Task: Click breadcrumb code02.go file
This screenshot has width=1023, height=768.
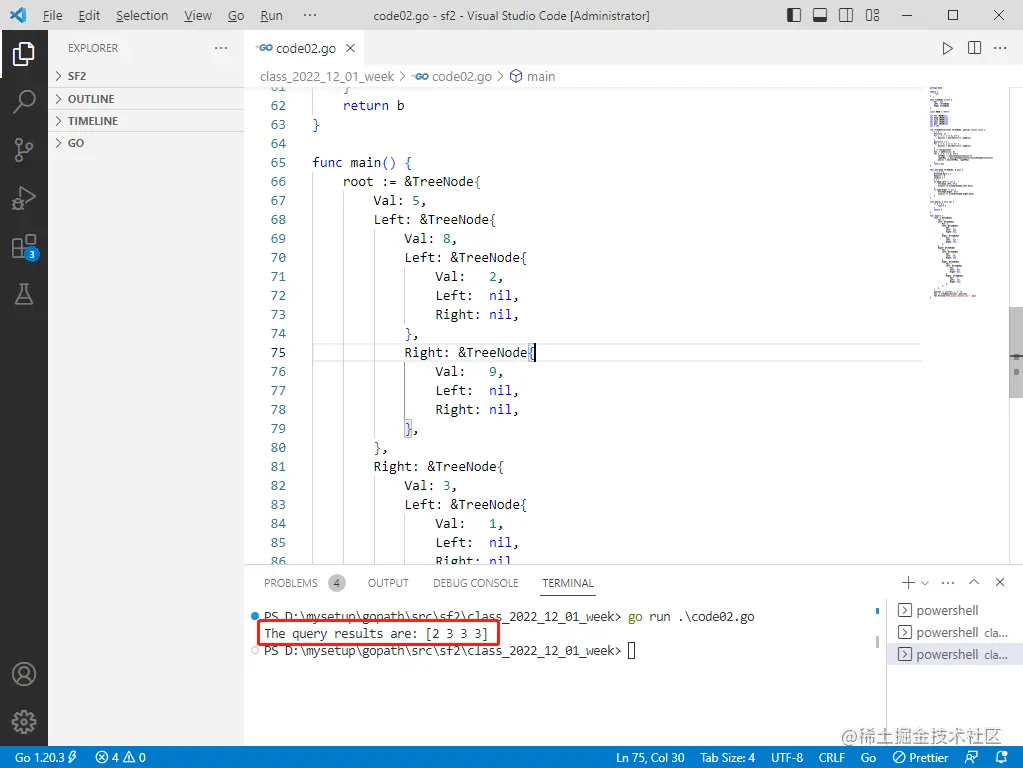Action: (452, 76)
